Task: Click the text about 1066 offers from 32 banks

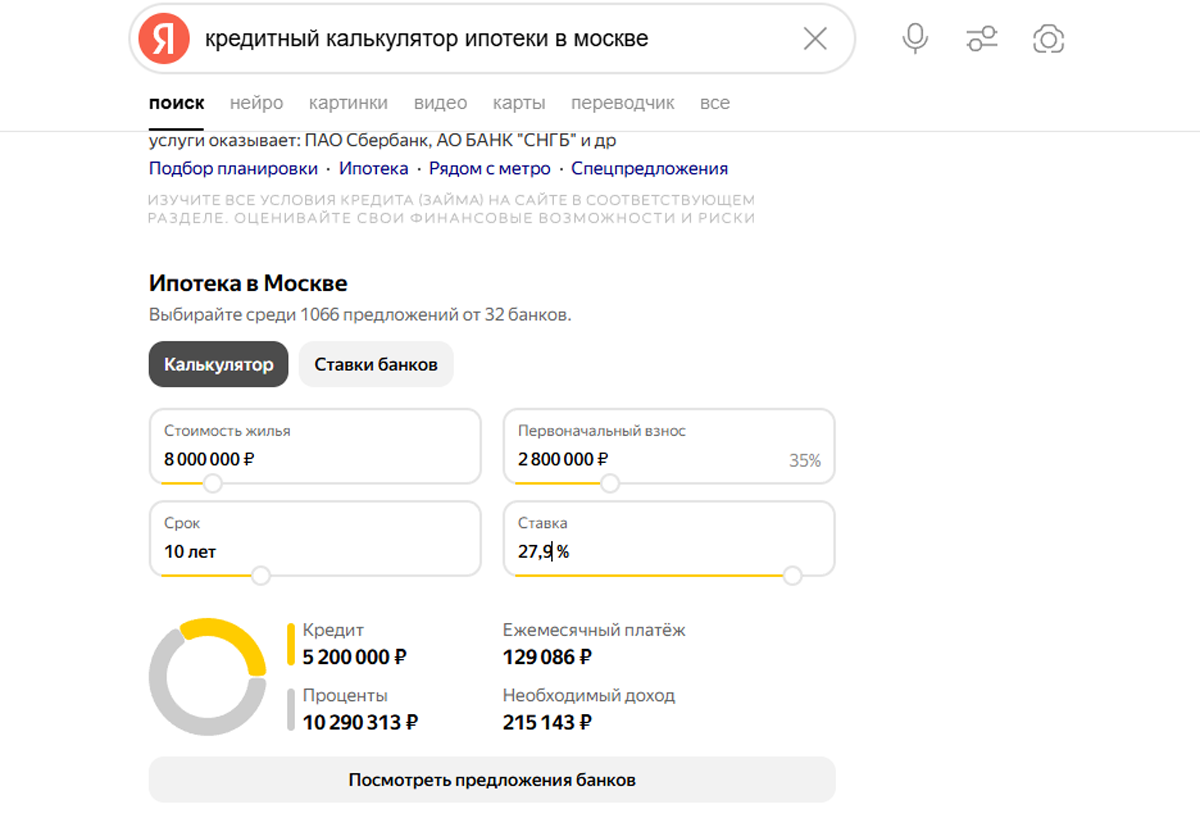Action: click(360, 315)
